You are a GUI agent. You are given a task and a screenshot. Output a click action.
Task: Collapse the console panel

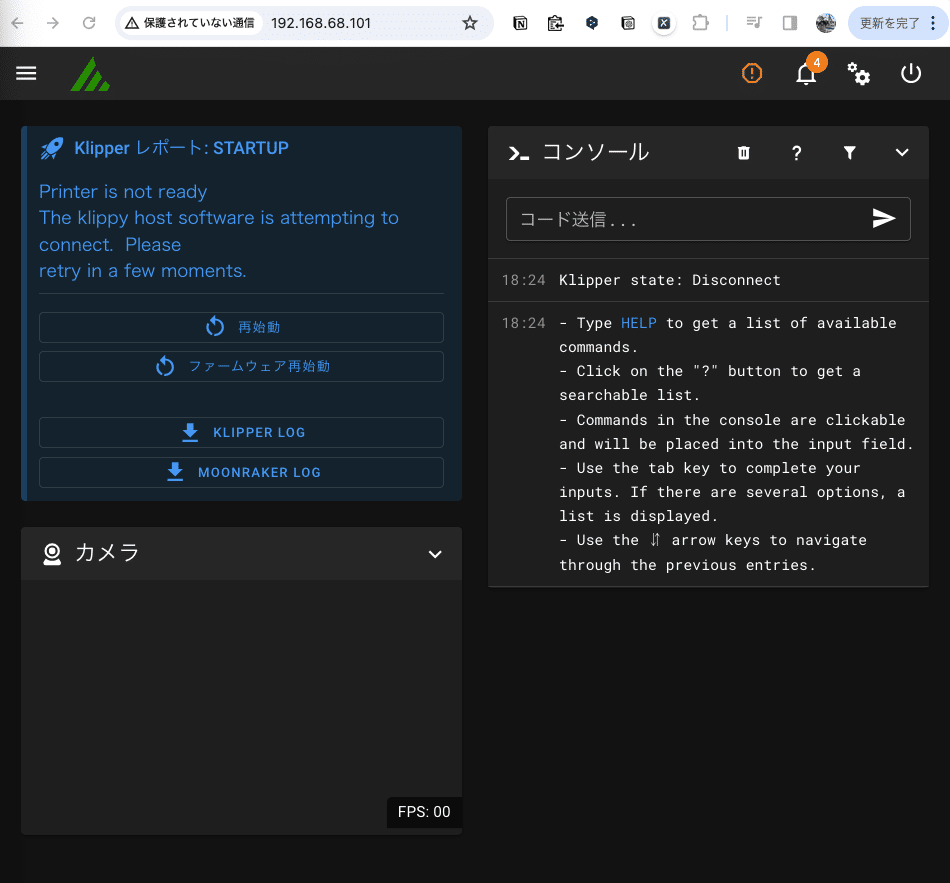tap(902, 153)
